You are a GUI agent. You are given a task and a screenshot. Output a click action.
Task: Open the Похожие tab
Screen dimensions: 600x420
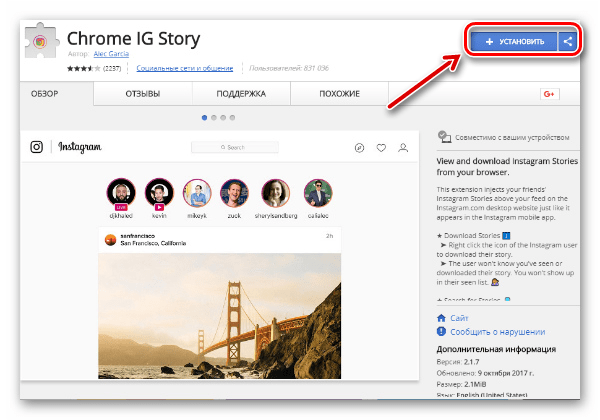tap(339, 94)
